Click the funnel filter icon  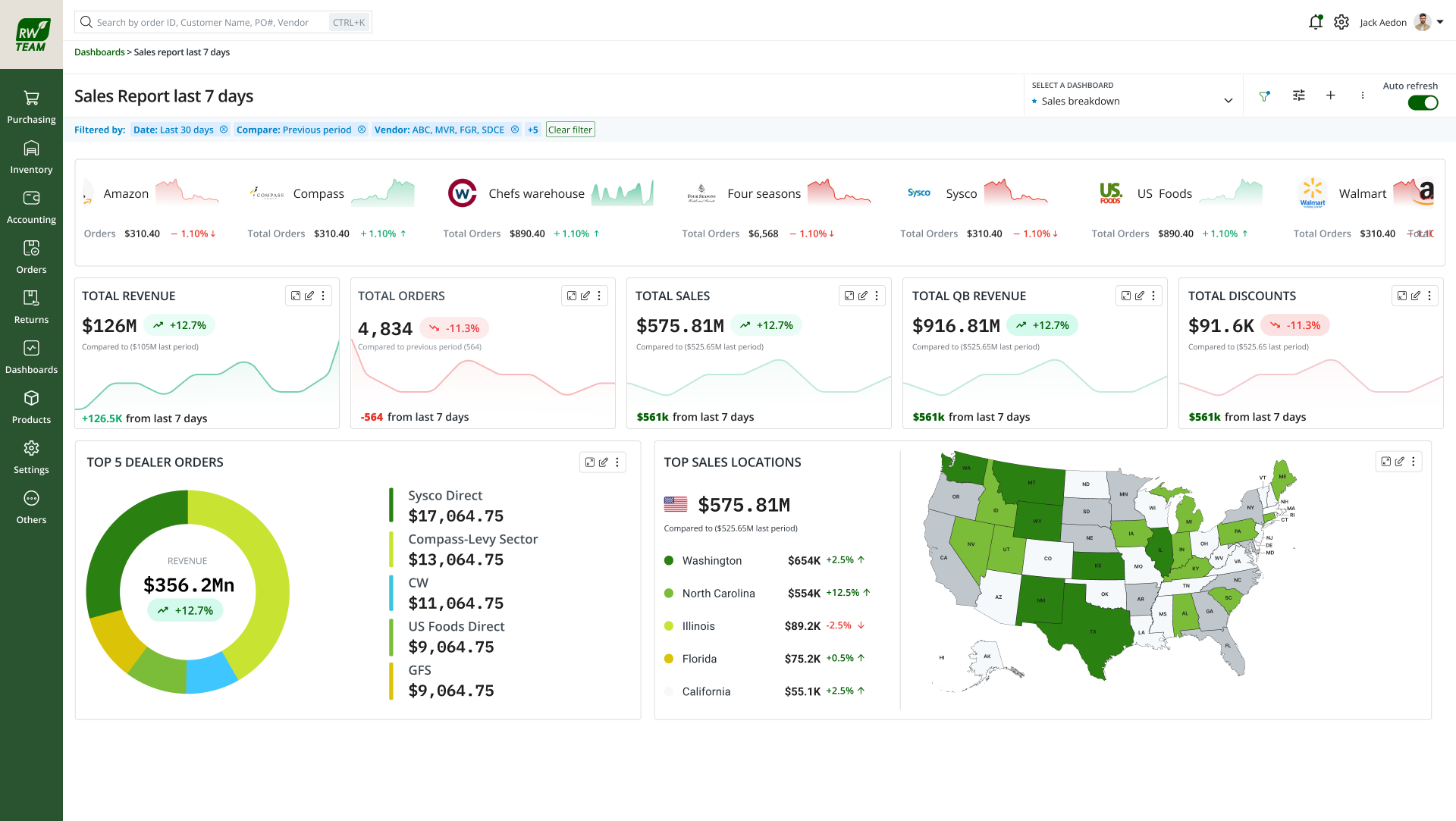click(x=1264, y=96)
